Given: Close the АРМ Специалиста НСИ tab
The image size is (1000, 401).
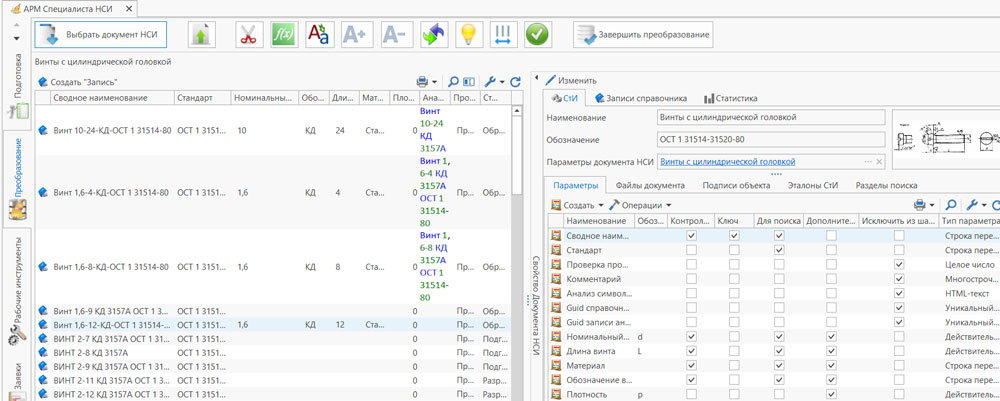Looking at the screenshot, I should pyautogui.click(x=129, y=9).
